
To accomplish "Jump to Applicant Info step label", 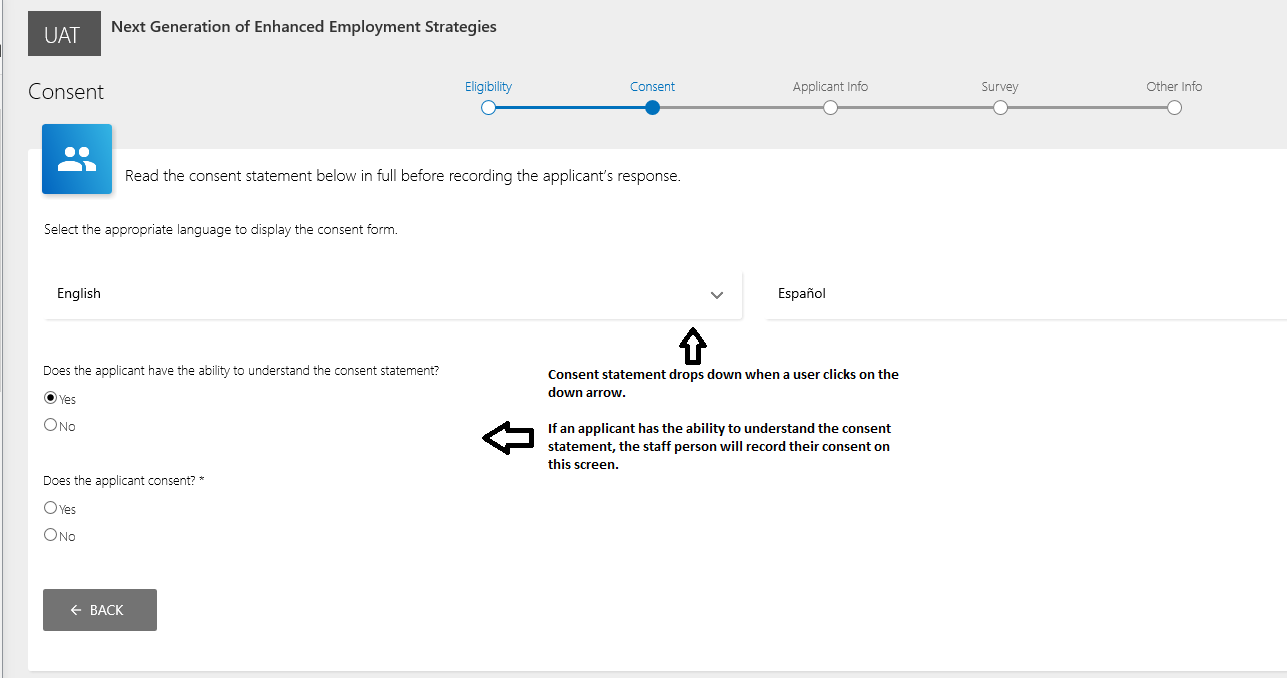I will tap(830, 87).
